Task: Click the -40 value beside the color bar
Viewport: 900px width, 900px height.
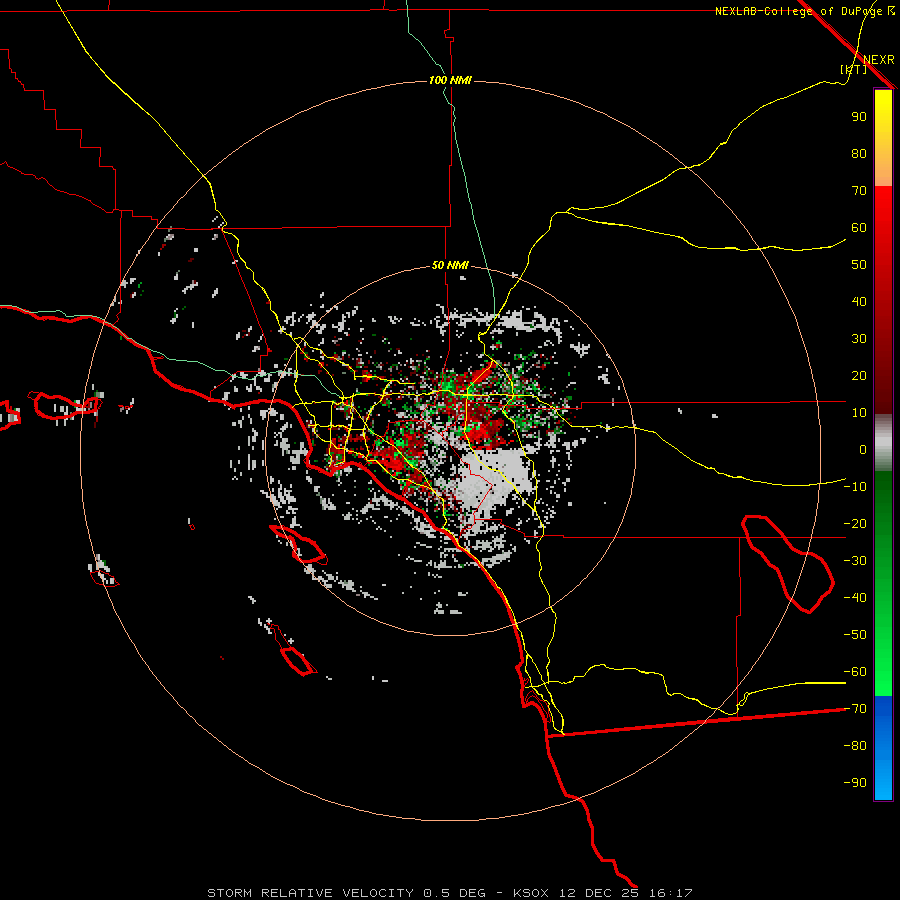Action: [x=855, y=598]
